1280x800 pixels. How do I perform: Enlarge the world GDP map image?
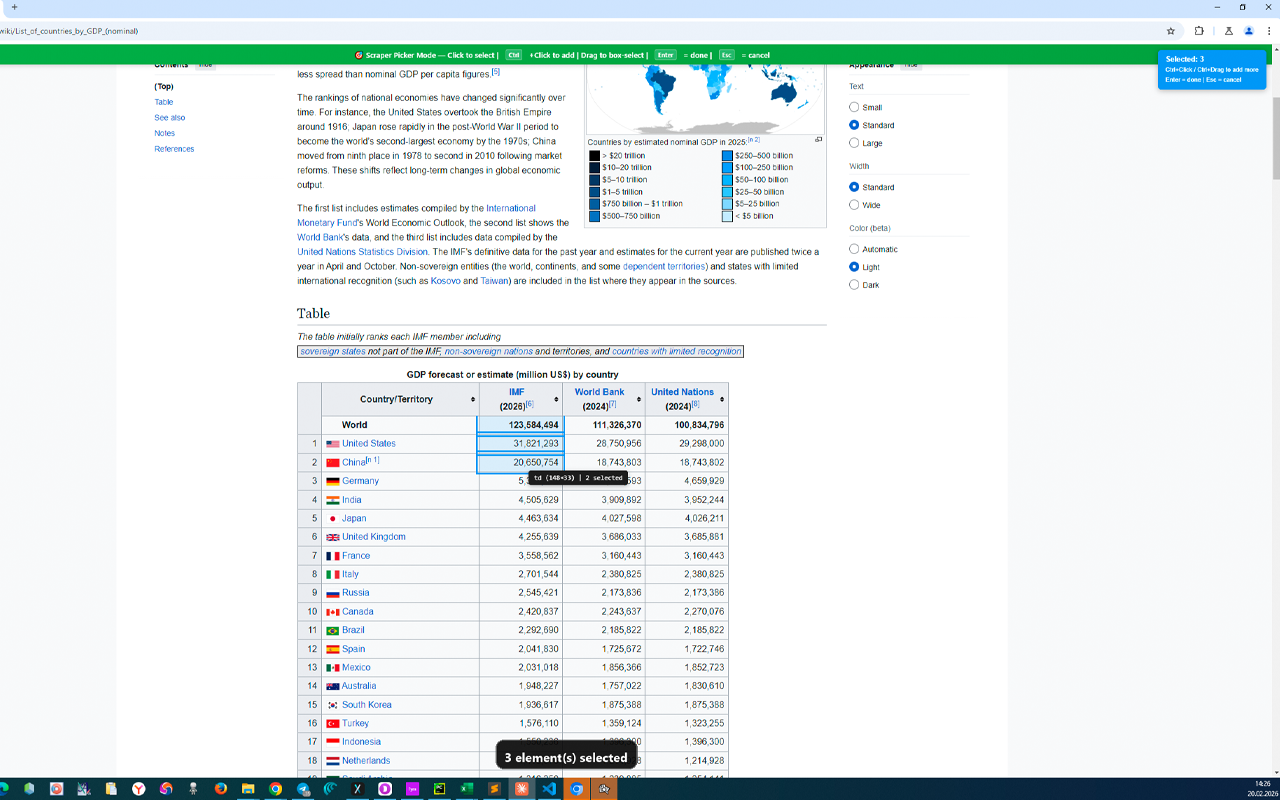point(818,140)
